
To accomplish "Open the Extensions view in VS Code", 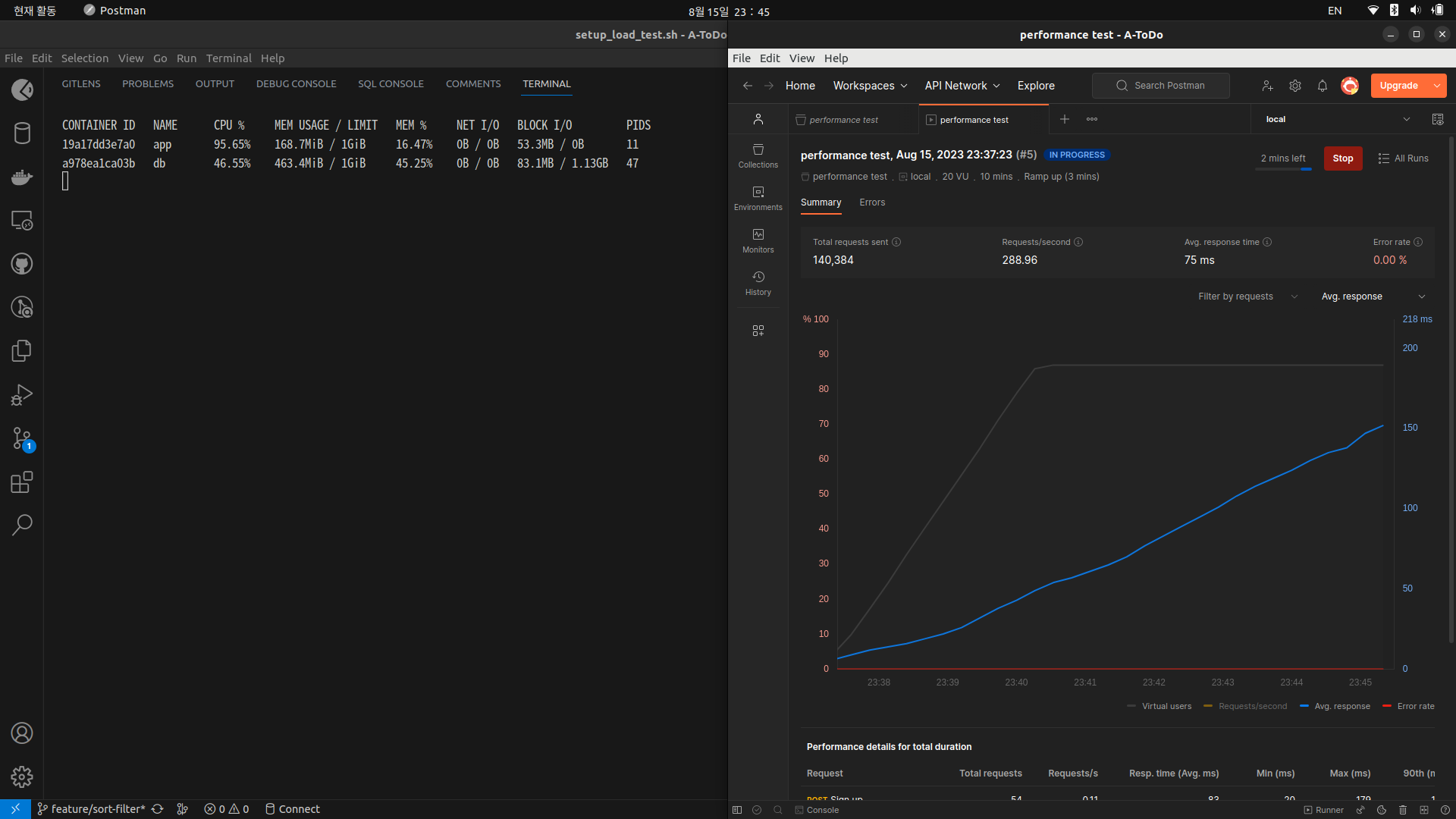I will pos(22,482).
